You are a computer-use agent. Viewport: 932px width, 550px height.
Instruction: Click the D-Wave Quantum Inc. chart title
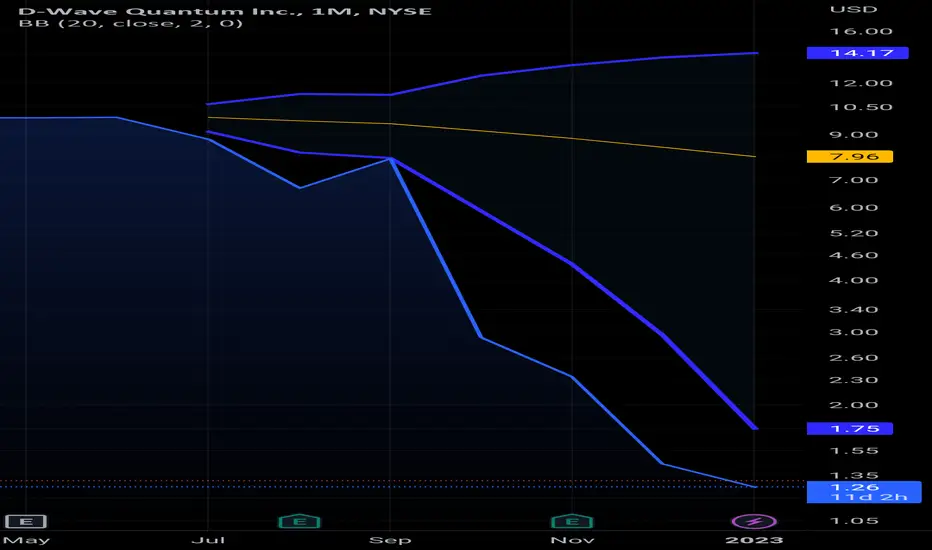click(x=225, y=11)
